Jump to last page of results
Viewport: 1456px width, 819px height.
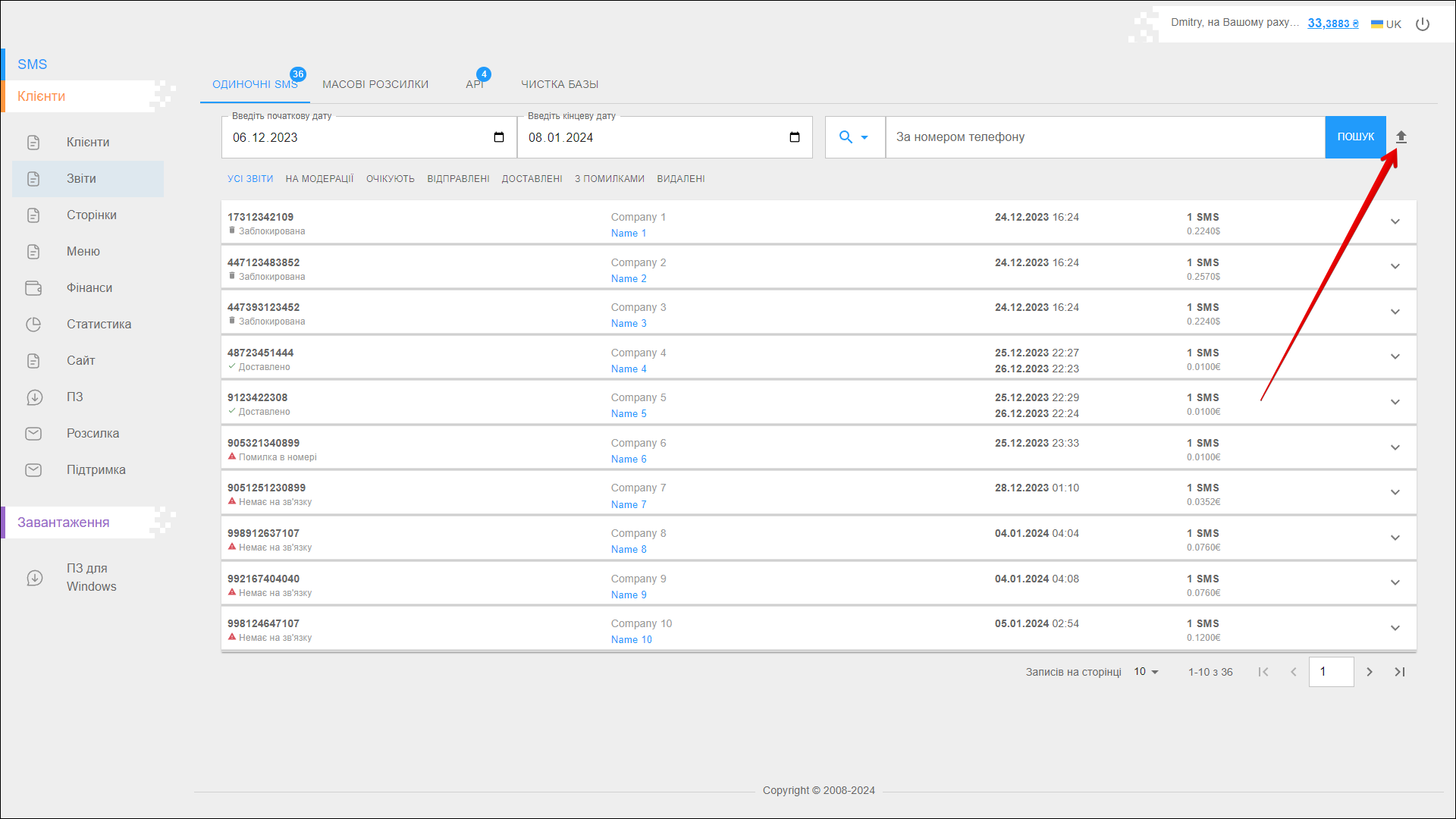1400,672
